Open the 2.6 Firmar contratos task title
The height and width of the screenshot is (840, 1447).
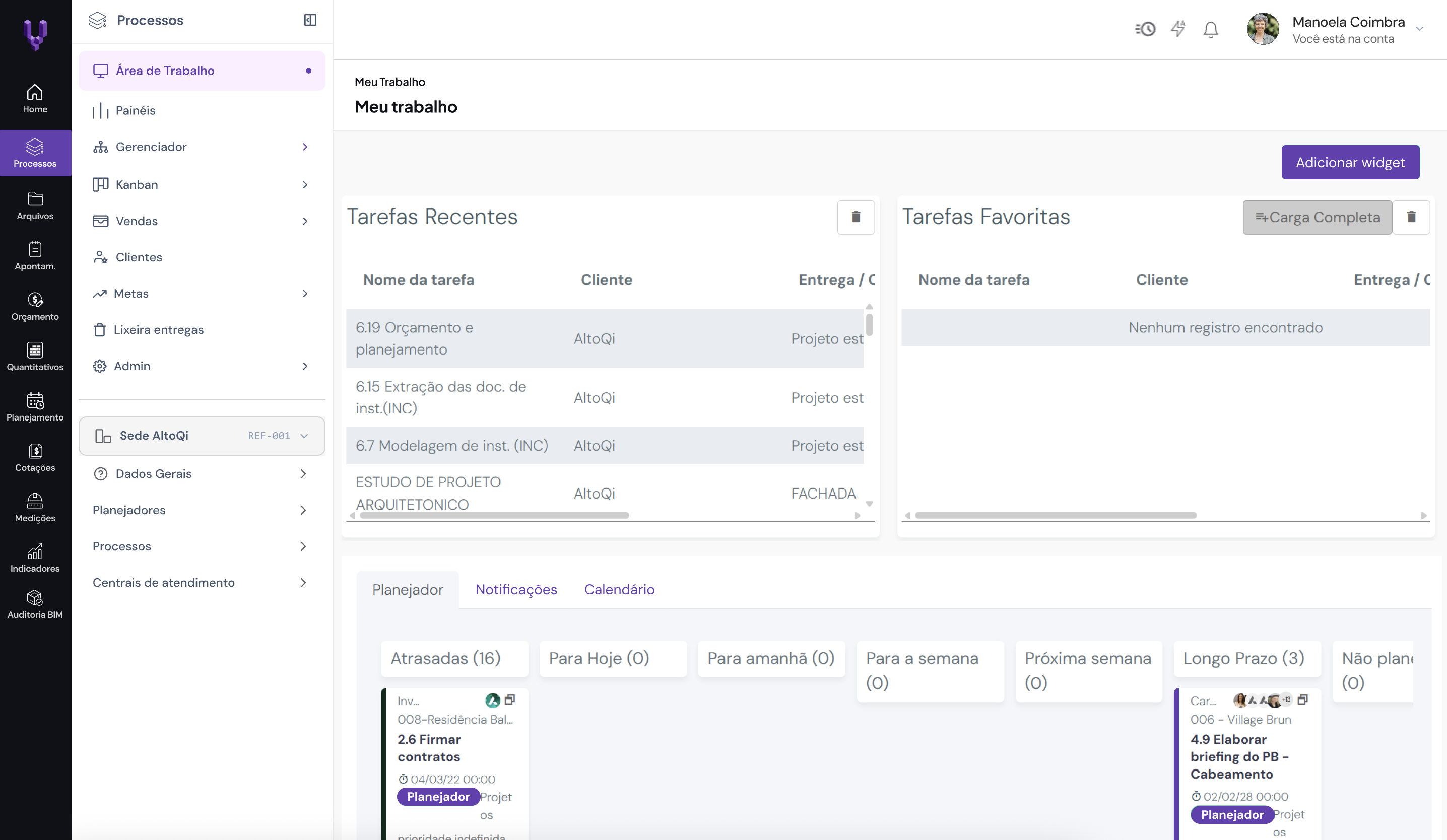pyautogui.click(x=429, y=748)
